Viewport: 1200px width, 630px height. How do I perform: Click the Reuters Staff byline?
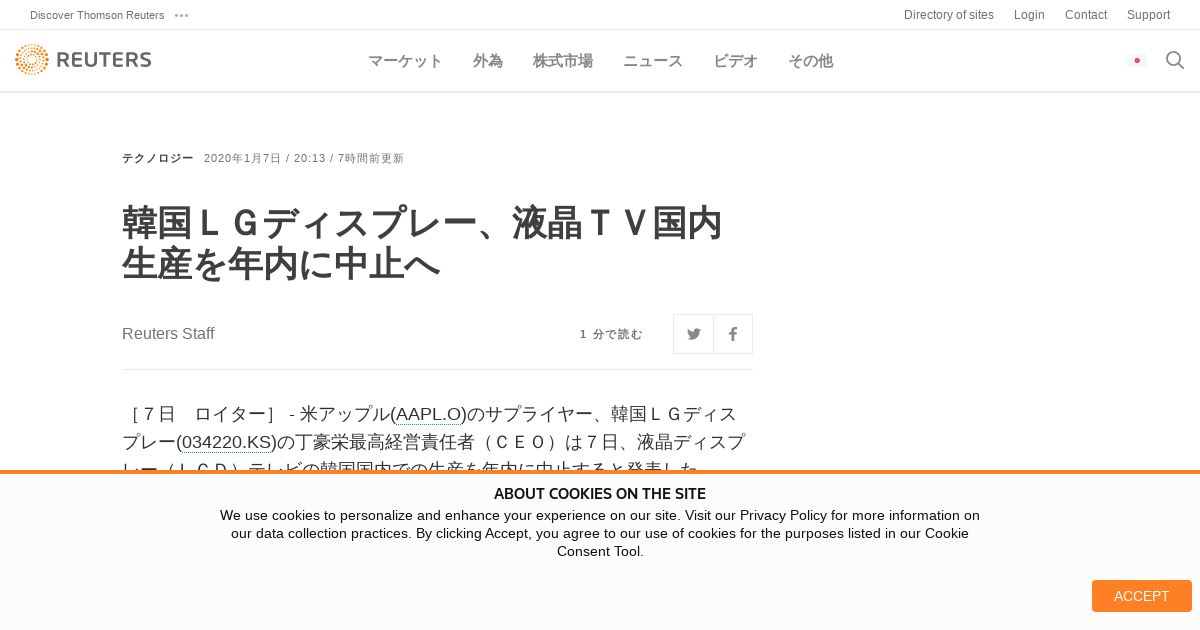[x=168, y=334]
